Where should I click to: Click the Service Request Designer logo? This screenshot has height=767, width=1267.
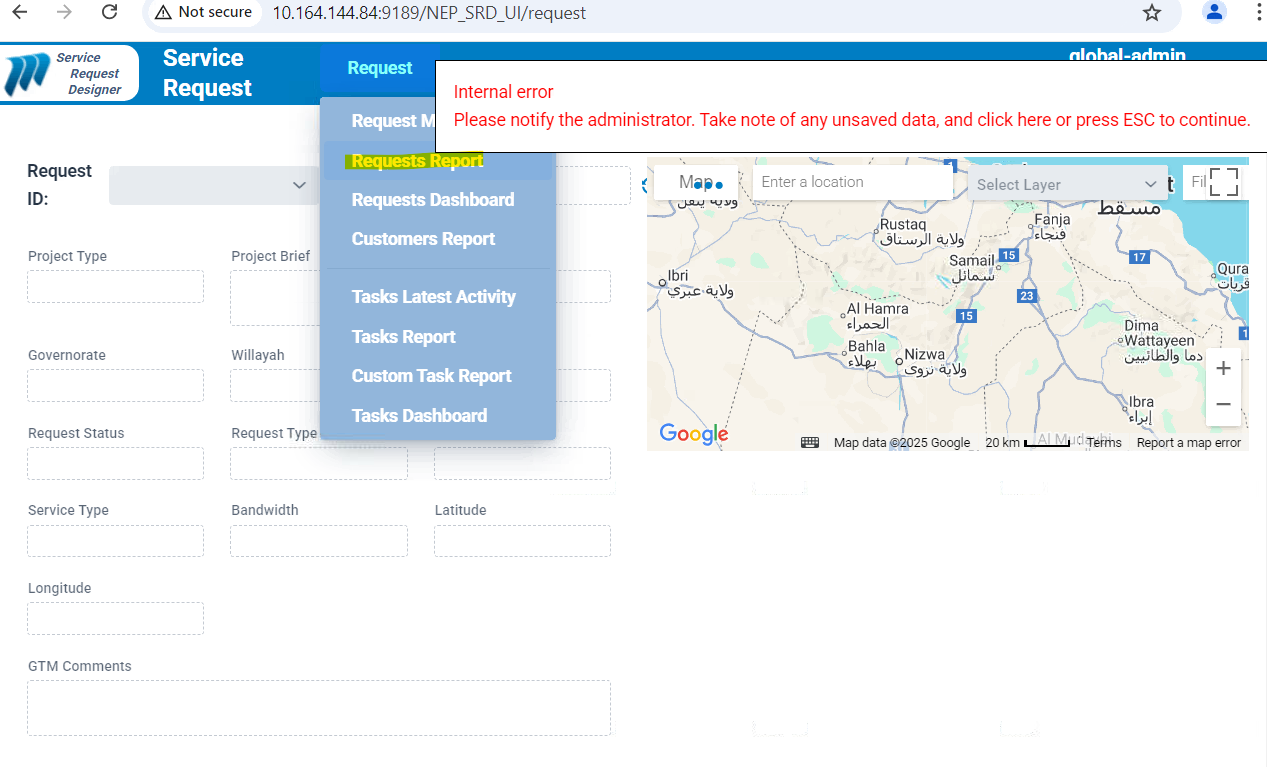pos(70,74)
